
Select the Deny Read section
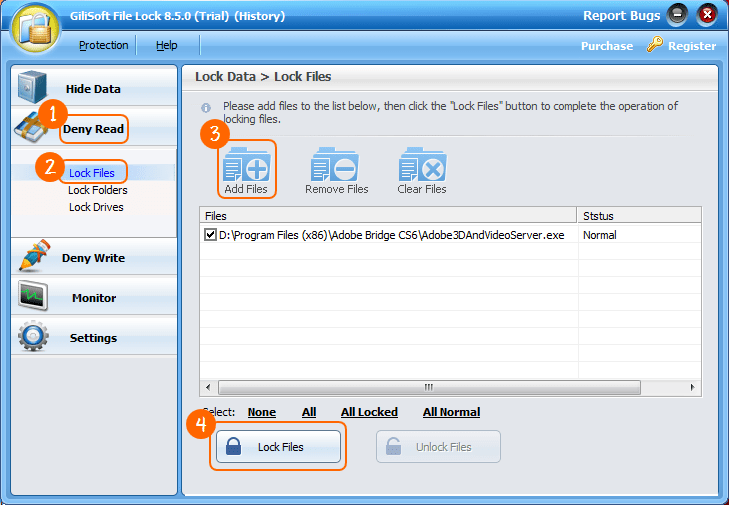click(94, 126)
